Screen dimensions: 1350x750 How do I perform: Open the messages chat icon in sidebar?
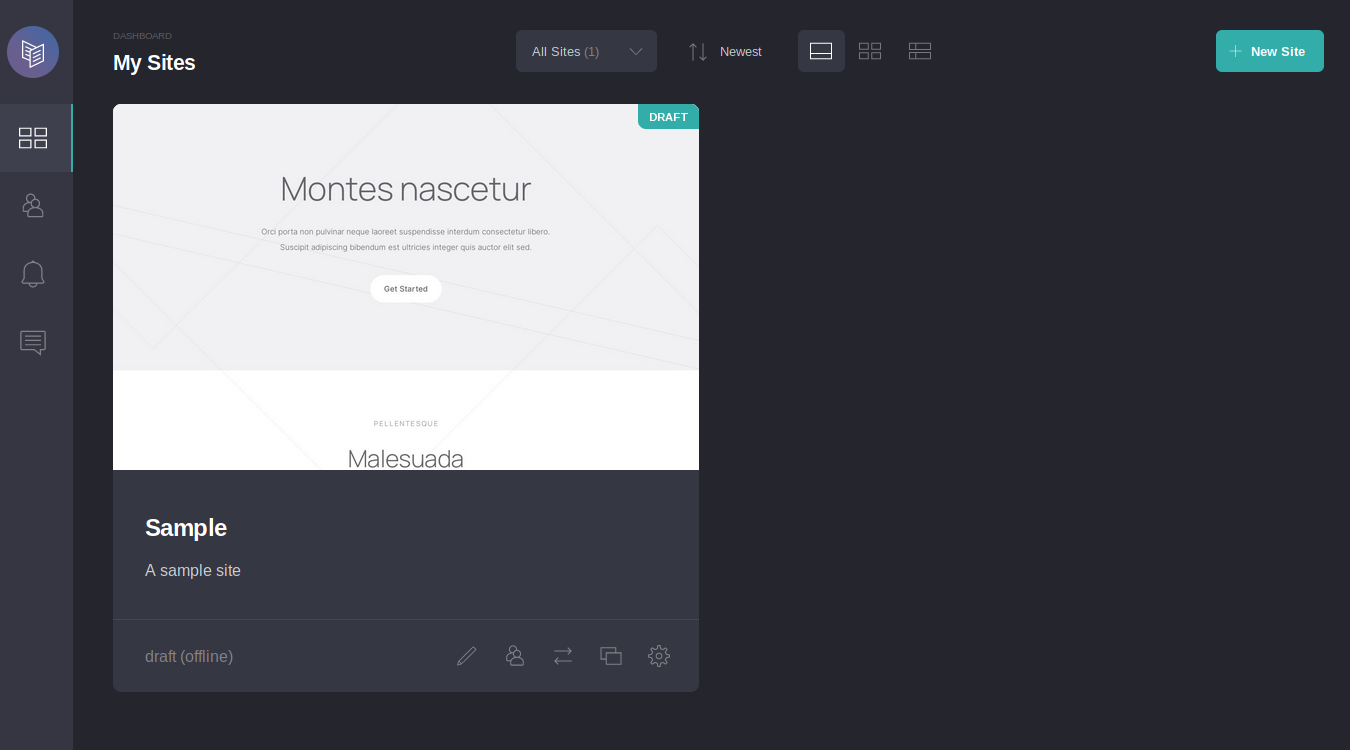click(33, 343)
